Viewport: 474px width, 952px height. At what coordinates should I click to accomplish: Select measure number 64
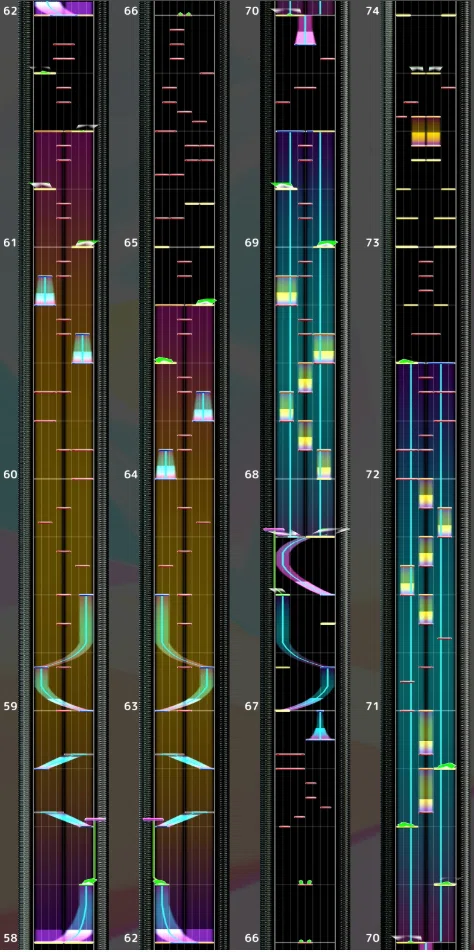point(131,474)
